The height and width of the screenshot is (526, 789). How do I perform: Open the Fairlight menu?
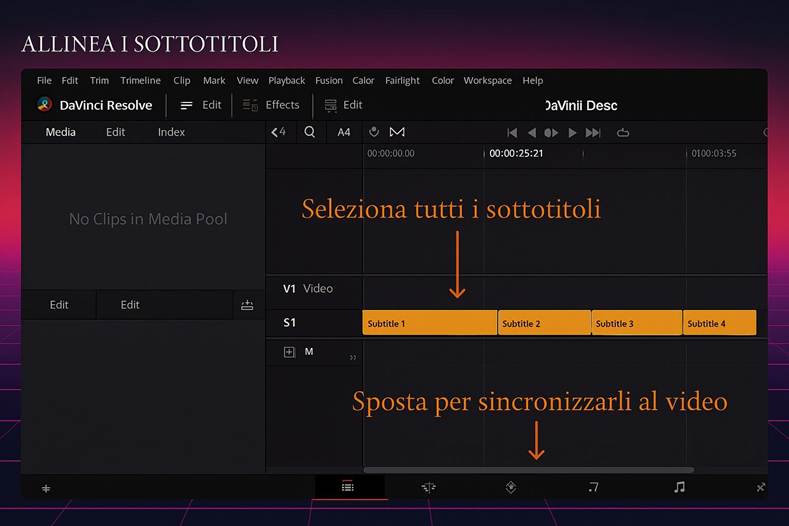(x=402, y=81)
